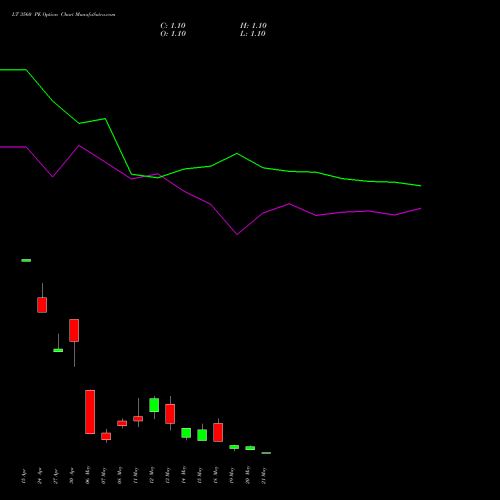Select the green candle for 15 May
Viewport: 500px width, 500px height.
click(x=202, y=435)
